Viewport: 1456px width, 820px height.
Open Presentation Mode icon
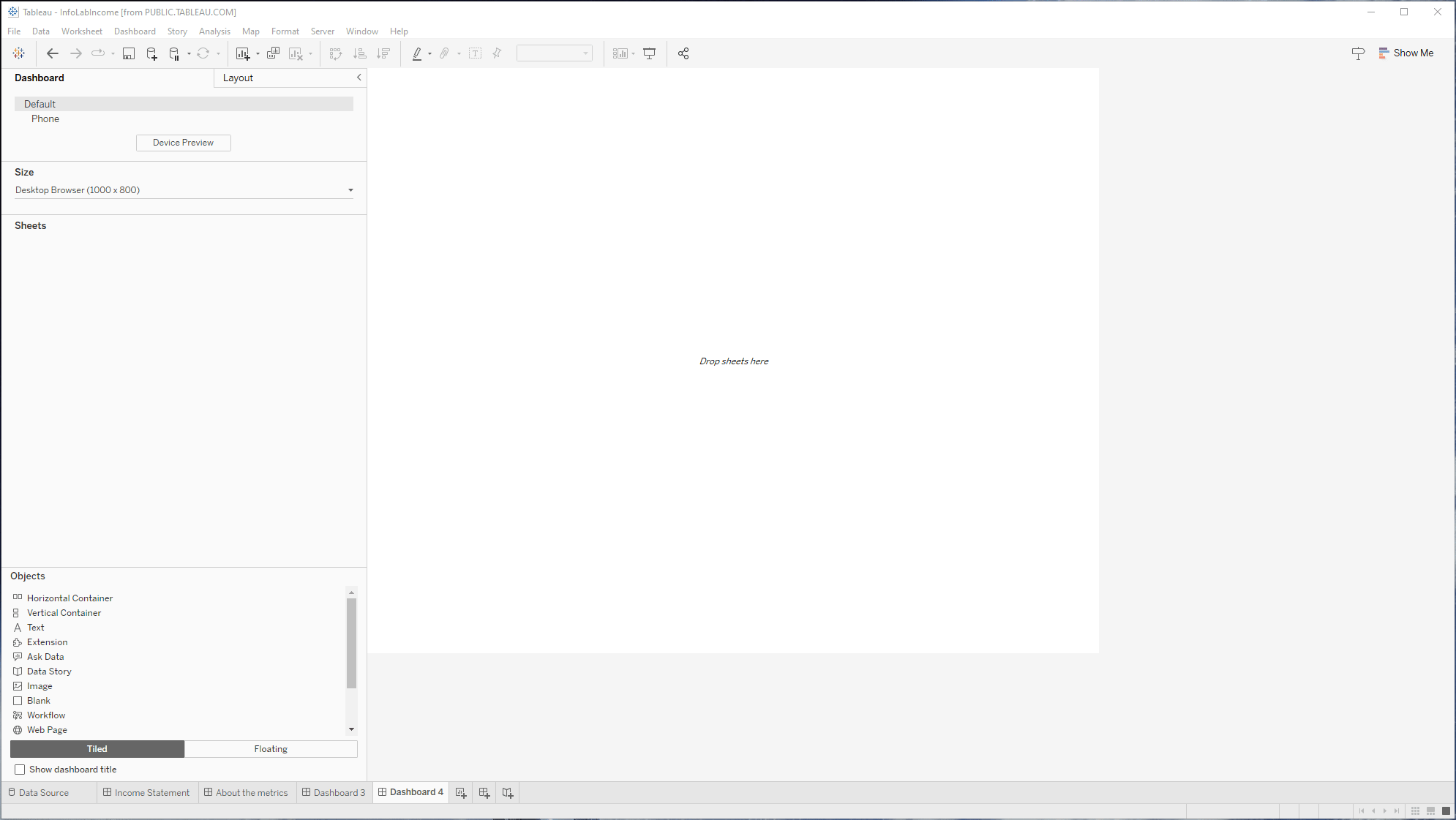pos(649,53)
